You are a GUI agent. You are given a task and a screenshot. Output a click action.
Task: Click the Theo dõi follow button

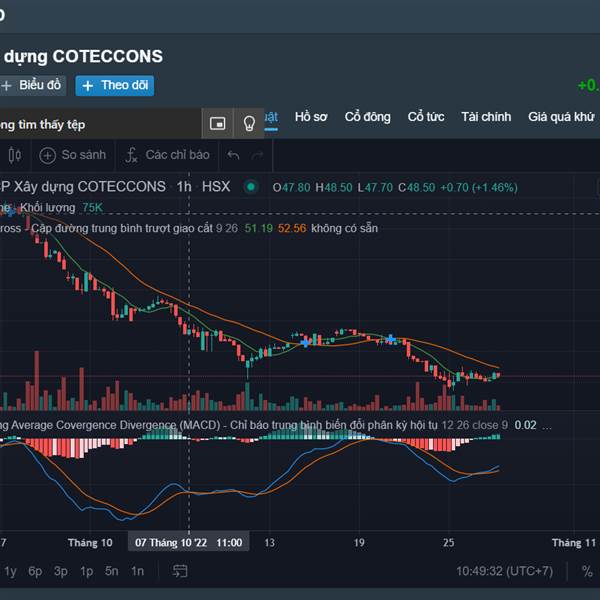point(115,85)
